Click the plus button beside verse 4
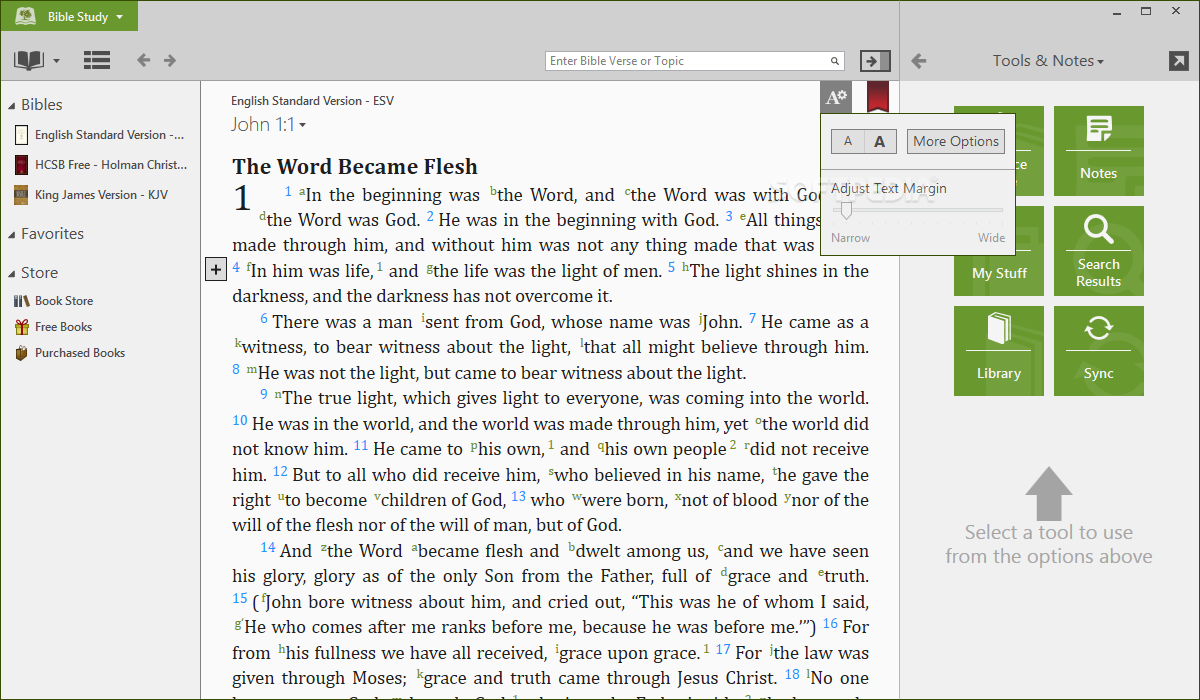This screenshot has width=1200, height=700. pyautogui.click(x=216, y=269)
